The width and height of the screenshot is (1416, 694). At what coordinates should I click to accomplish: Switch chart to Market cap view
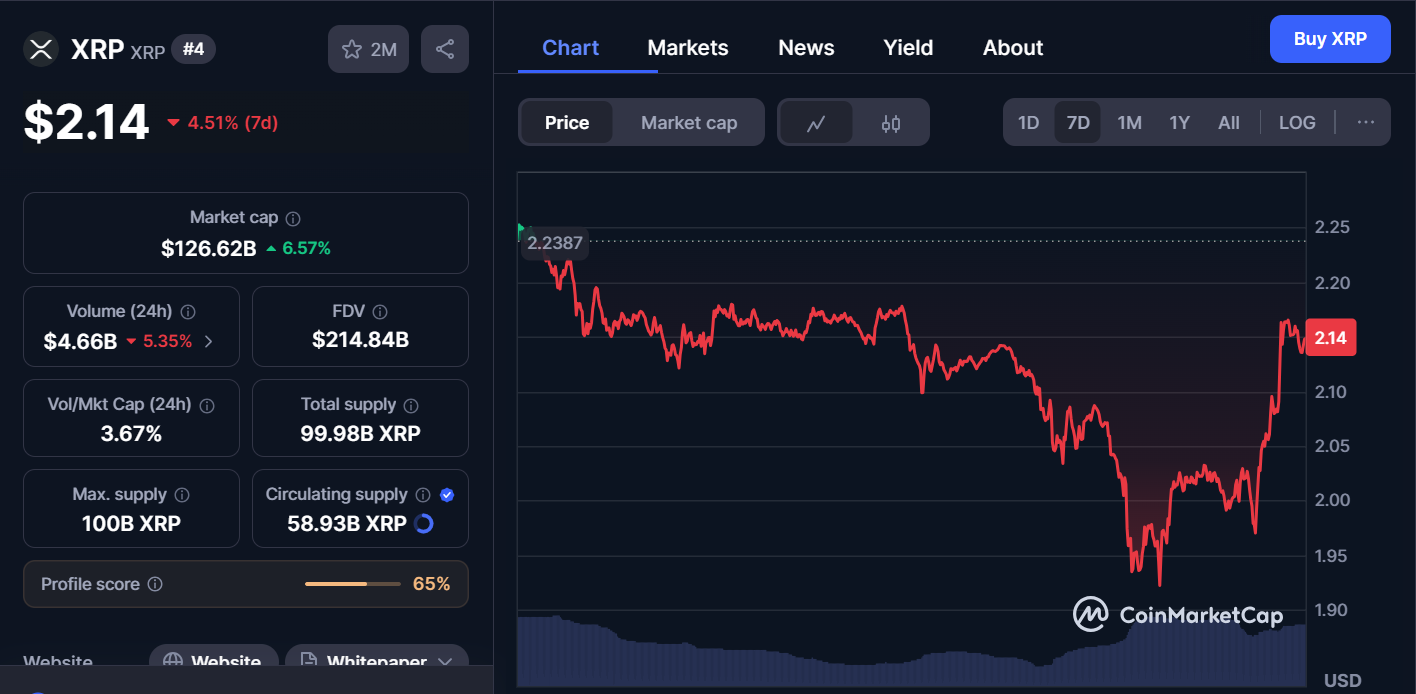689,123
